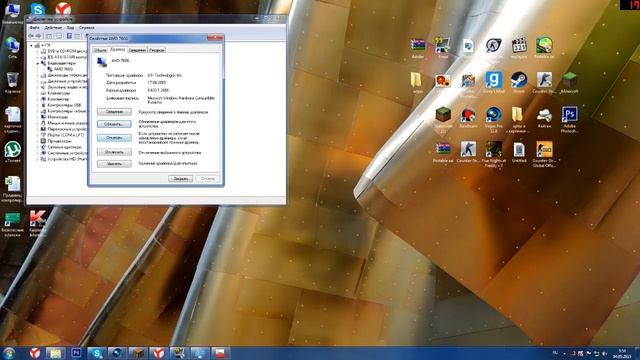Viewport: 640px width, 360px height.
Task: Open the Skype shortcut on the desktop
Action: tap(38, 9)
